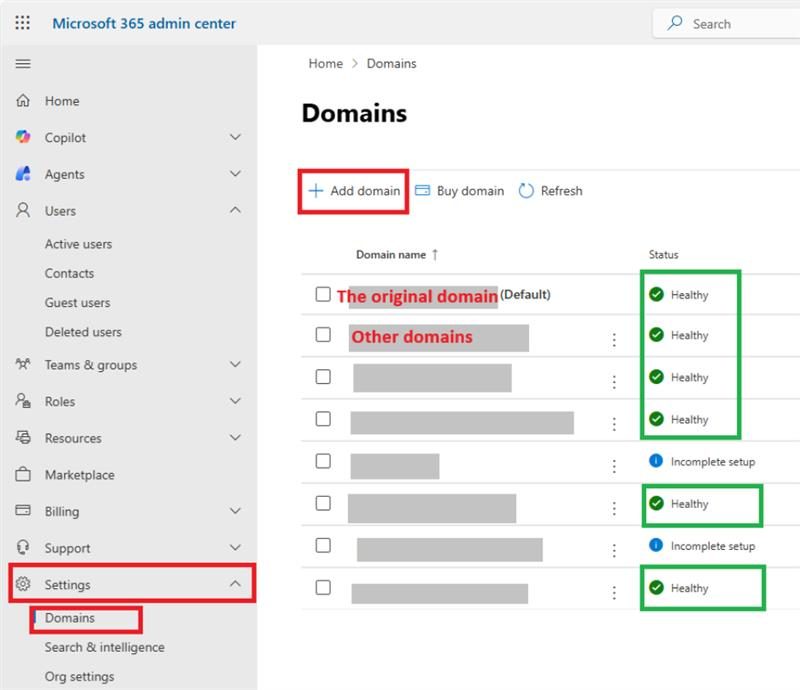
Task: Click the Support headset icon
Action: point(23,547)
